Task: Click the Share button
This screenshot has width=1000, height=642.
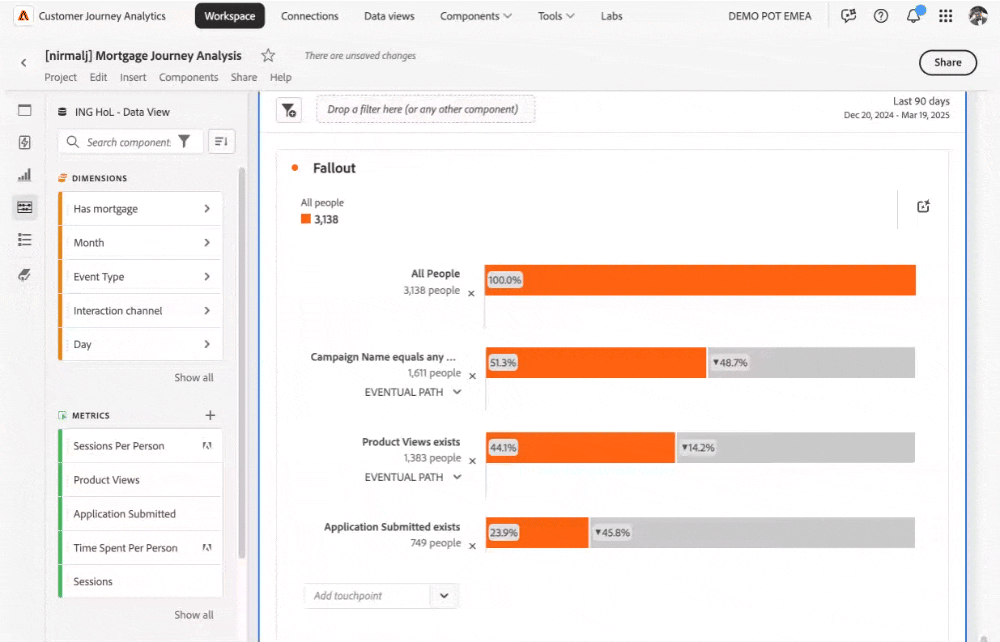Action: (x=947, y=62)
